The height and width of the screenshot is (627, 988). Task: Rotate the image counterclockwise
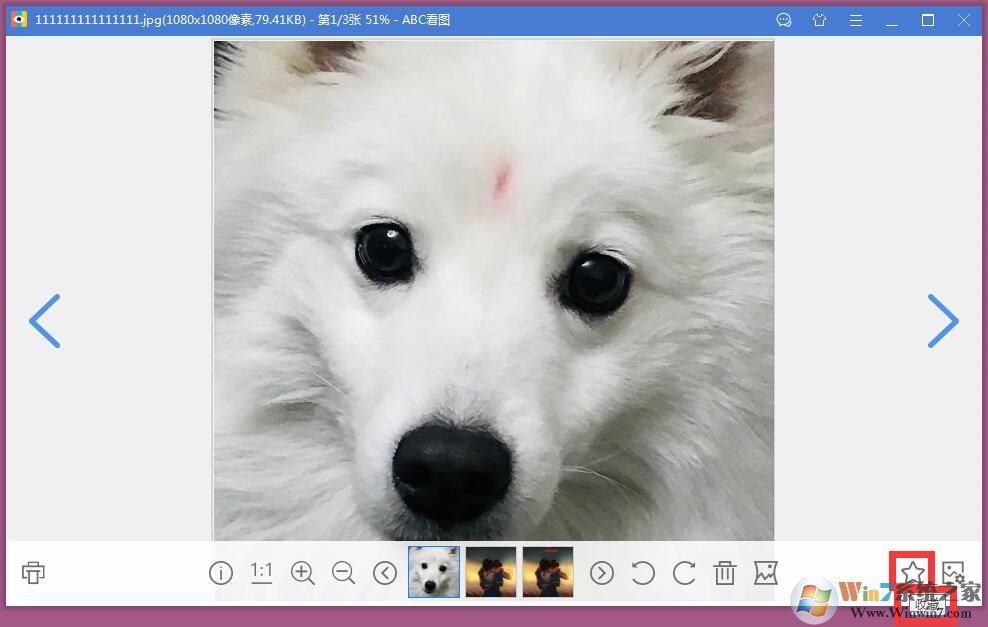643,573
